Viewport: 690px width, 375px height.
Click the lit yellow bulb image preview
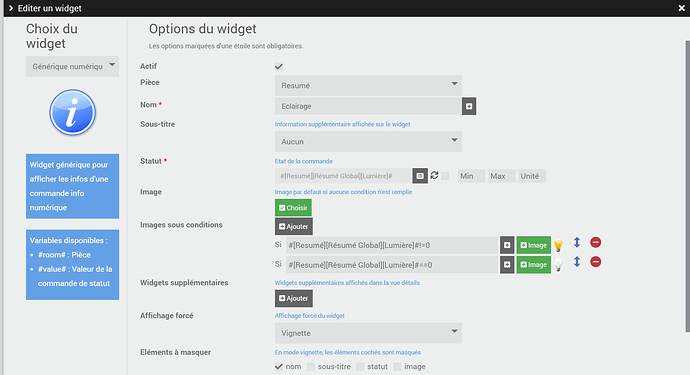pyautogui.click(x=558, y=245)
